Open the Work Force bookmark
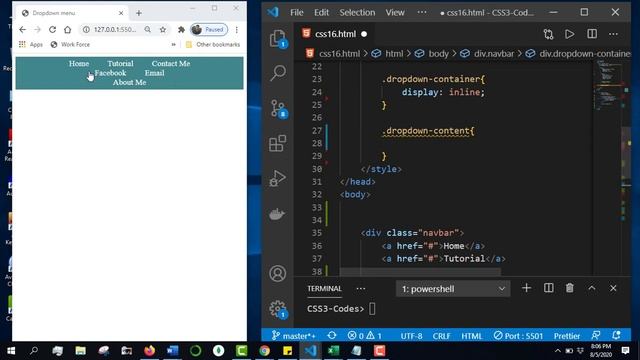The width and height of the screenshot is (640, 360). tap(70, 44)
